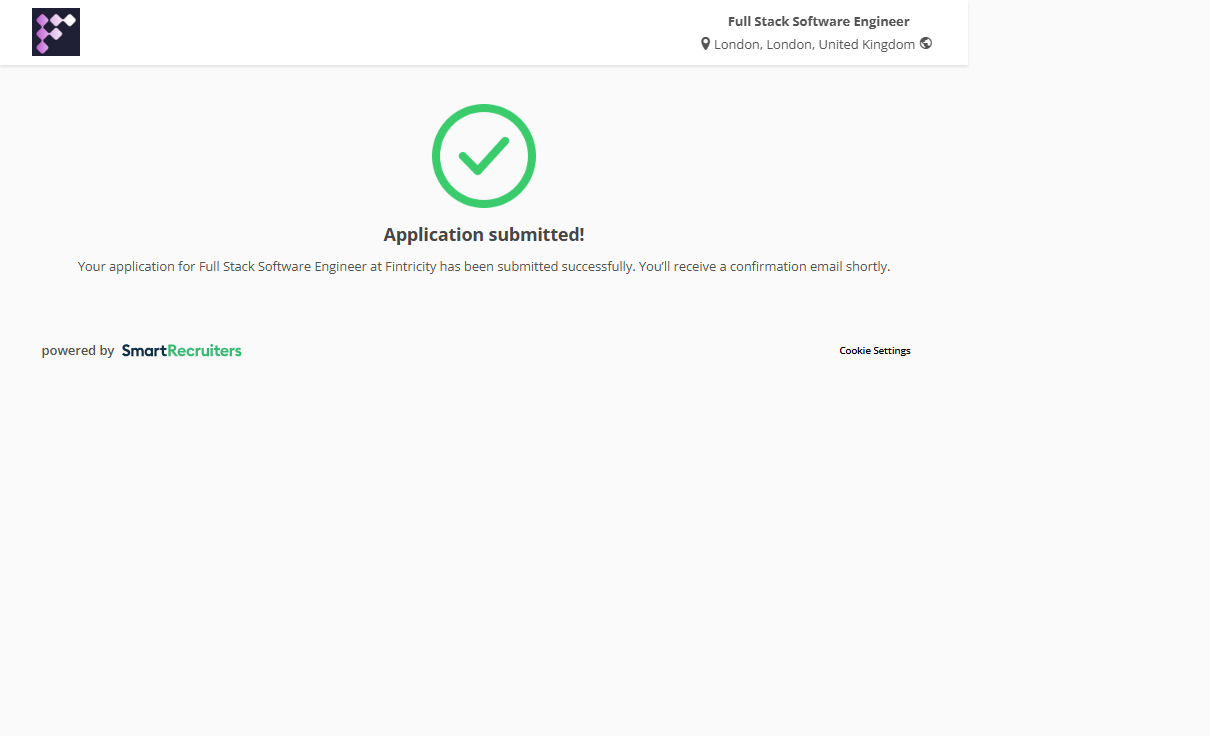Click "United Kingdom" in the header location

click(866, 45)
